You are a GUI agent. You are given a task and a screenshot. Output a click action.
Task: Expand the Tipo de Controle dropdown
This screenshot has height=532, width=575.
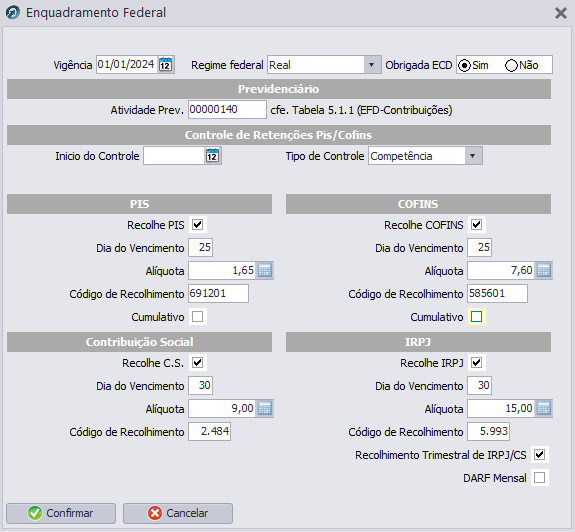(x=473, y=156)
